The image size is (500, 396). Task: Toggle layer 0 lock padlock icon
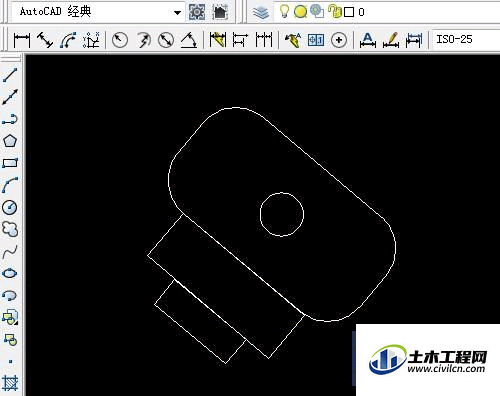(x=335, y=11)
